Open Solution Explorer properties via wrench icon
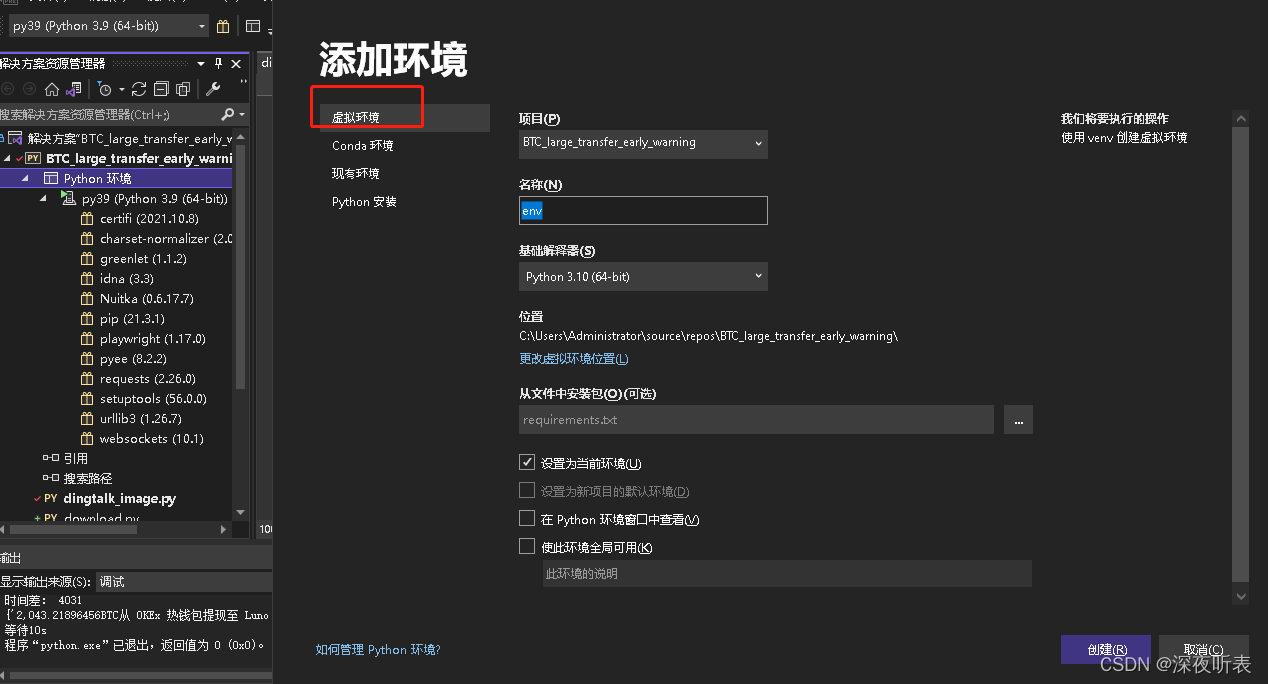The height and width of the screenshot is (684, 1268). 212,88
